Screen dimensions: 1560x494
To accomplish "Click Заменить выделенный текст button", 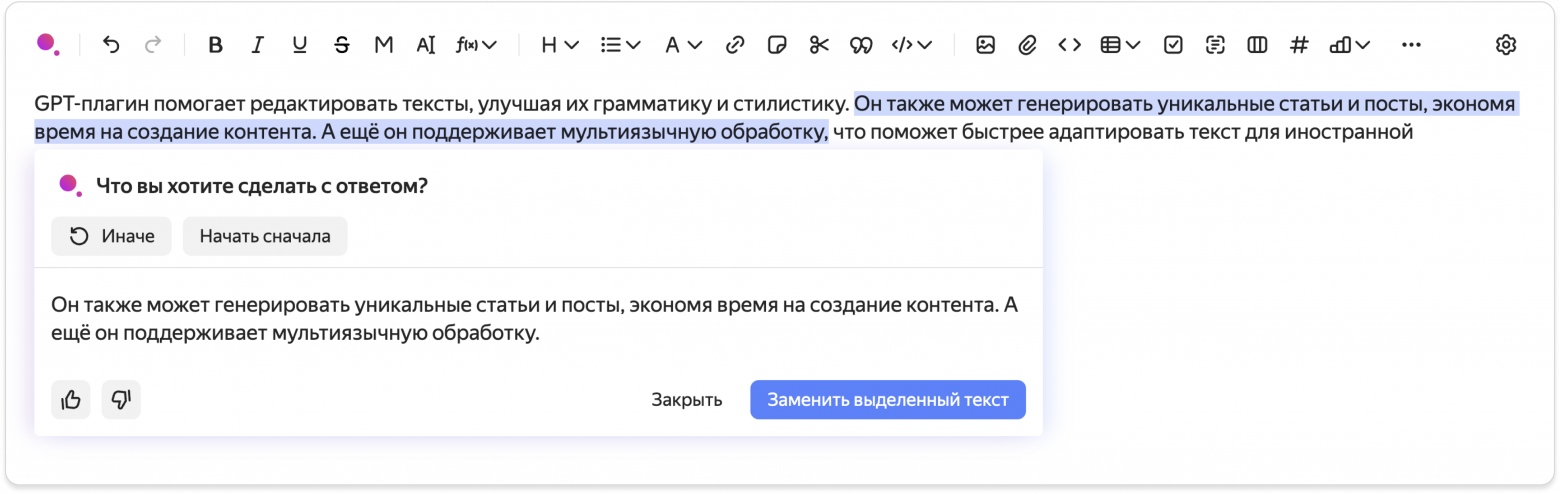I will [888, 400].
